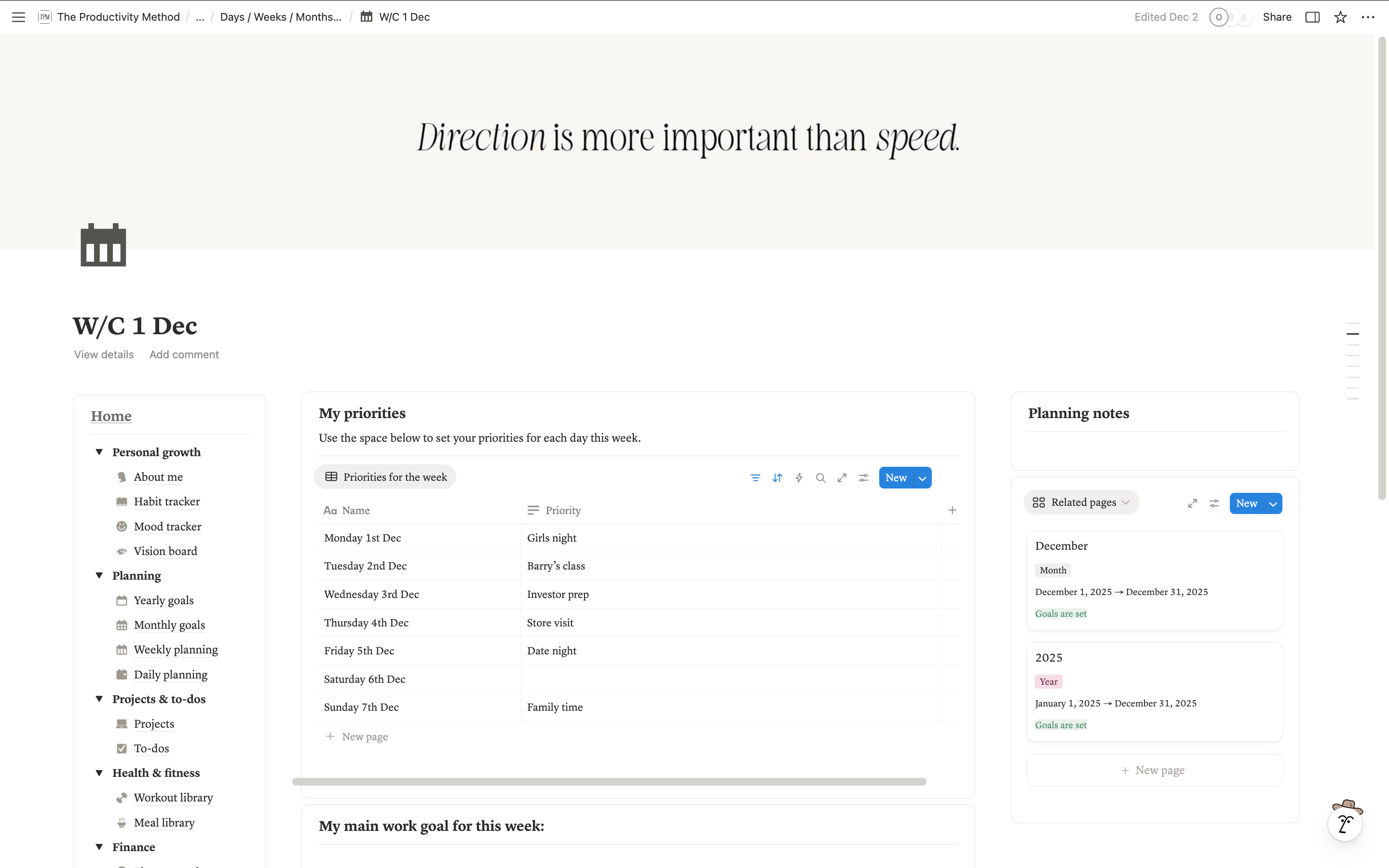This screenshot has height=868, width=1389.
Task: Click the horizontal scrollbar under priorities table
Action: [608, 781]
